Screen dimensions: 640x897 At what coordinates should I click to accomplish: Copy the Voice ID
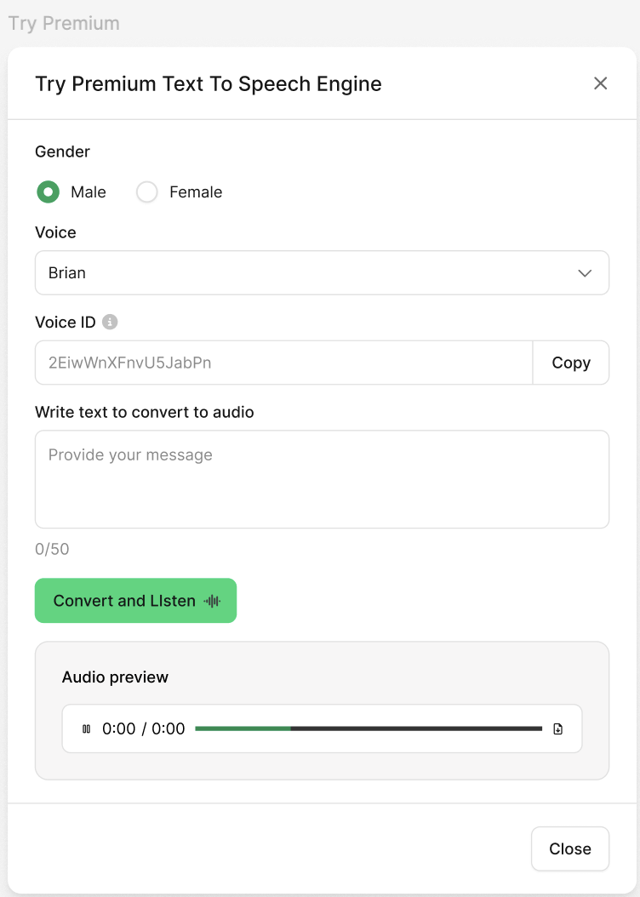coord(571,363)
